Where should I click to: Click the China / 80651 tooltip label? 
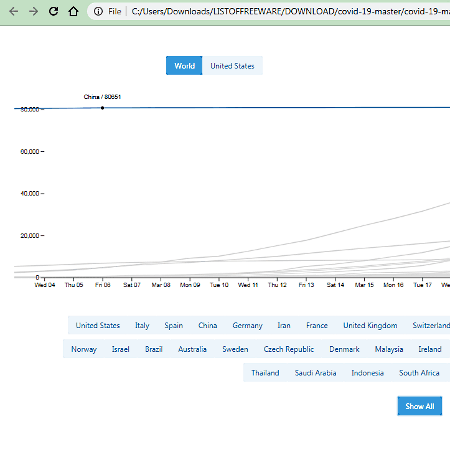pyautogui.click(x=102, y=97)
